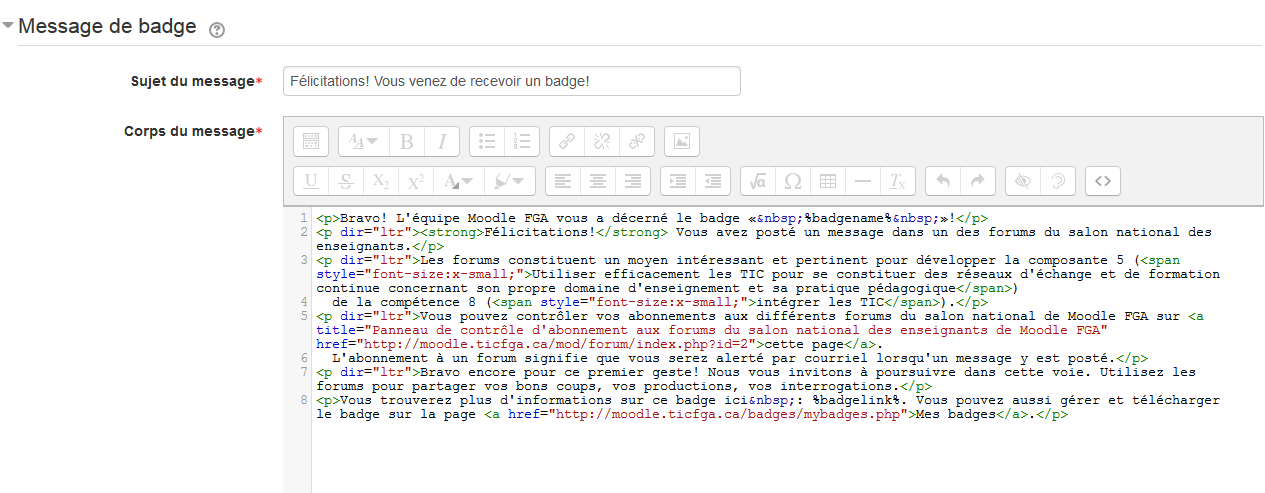
Task: Click the Sujet du message label
Action: (197, 81)
